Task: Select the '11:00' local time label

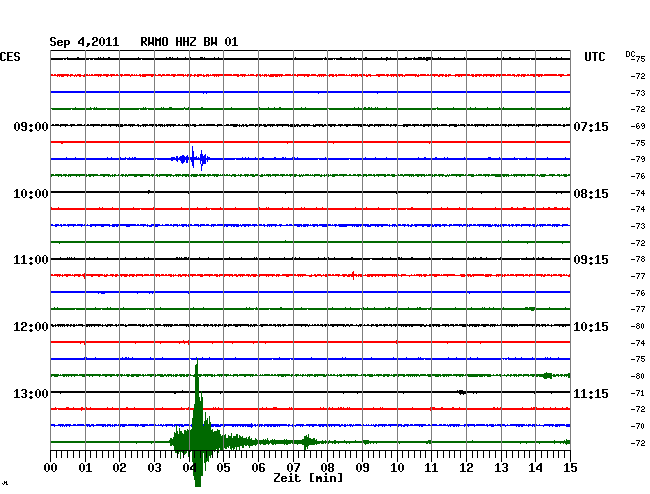Action: coord(31,260)
